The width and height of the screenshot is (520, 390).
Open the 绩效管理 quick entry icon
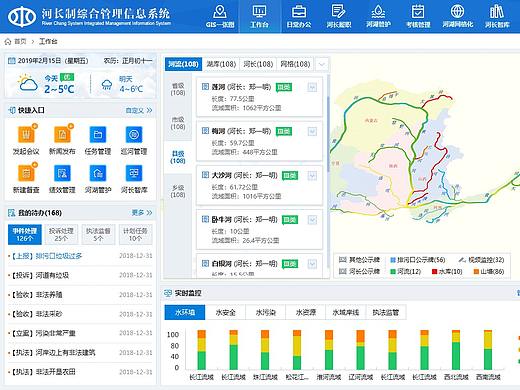click(x=62, y=173)
